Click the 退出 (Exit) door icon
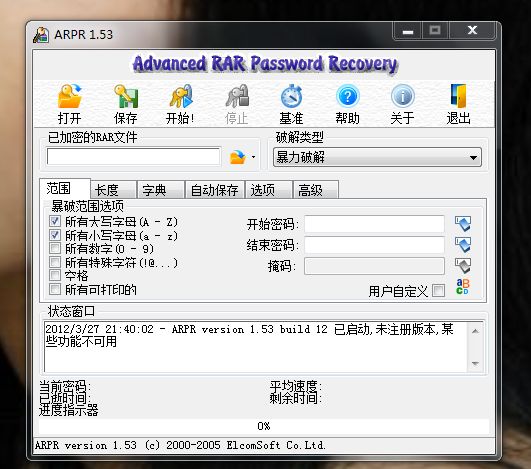This screenshot has height=469, width=531. tap(458, 97)
